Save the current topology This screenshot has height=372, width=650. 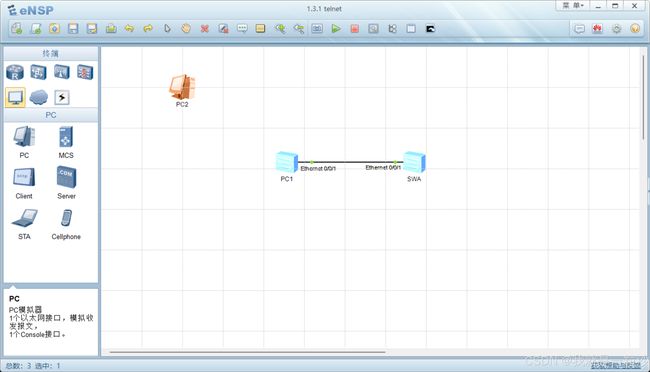73,28
